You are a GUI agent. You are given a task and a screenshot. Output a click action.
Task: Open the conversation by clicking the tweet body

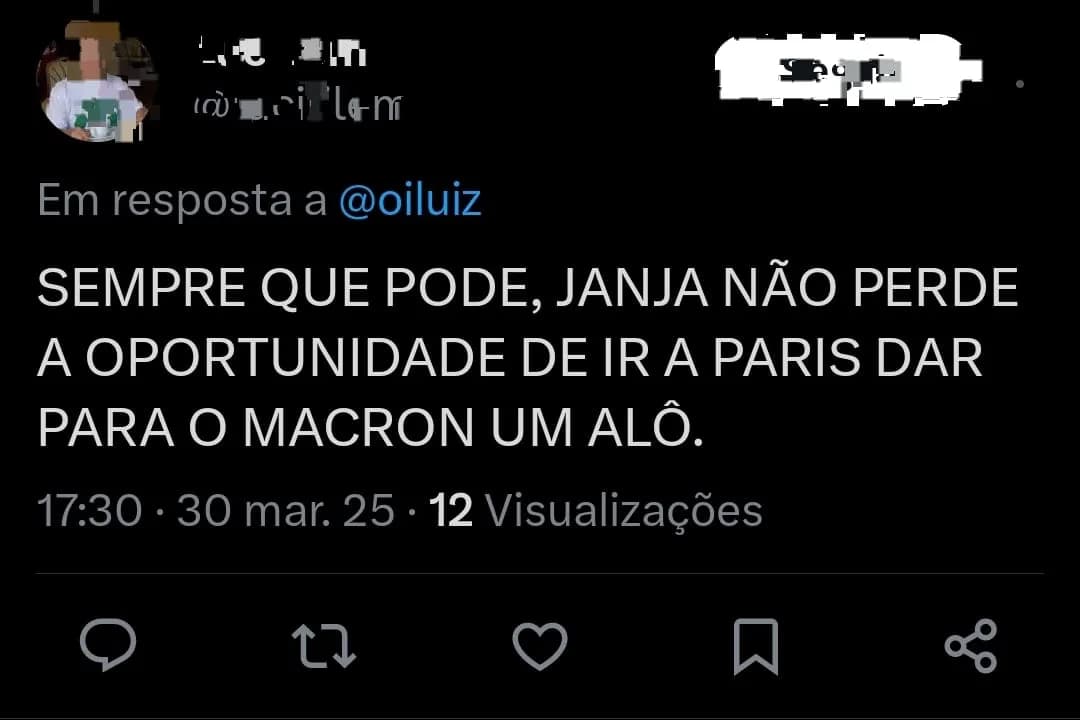(x=520, y=355)
